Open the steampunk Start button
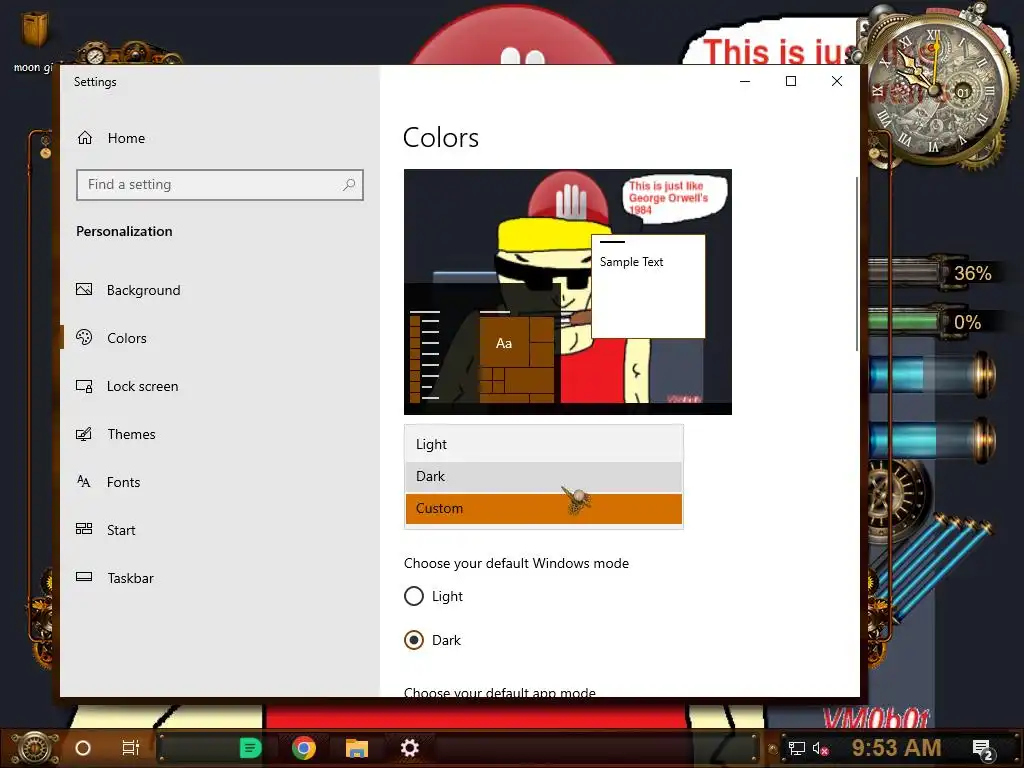 (35, 748)
